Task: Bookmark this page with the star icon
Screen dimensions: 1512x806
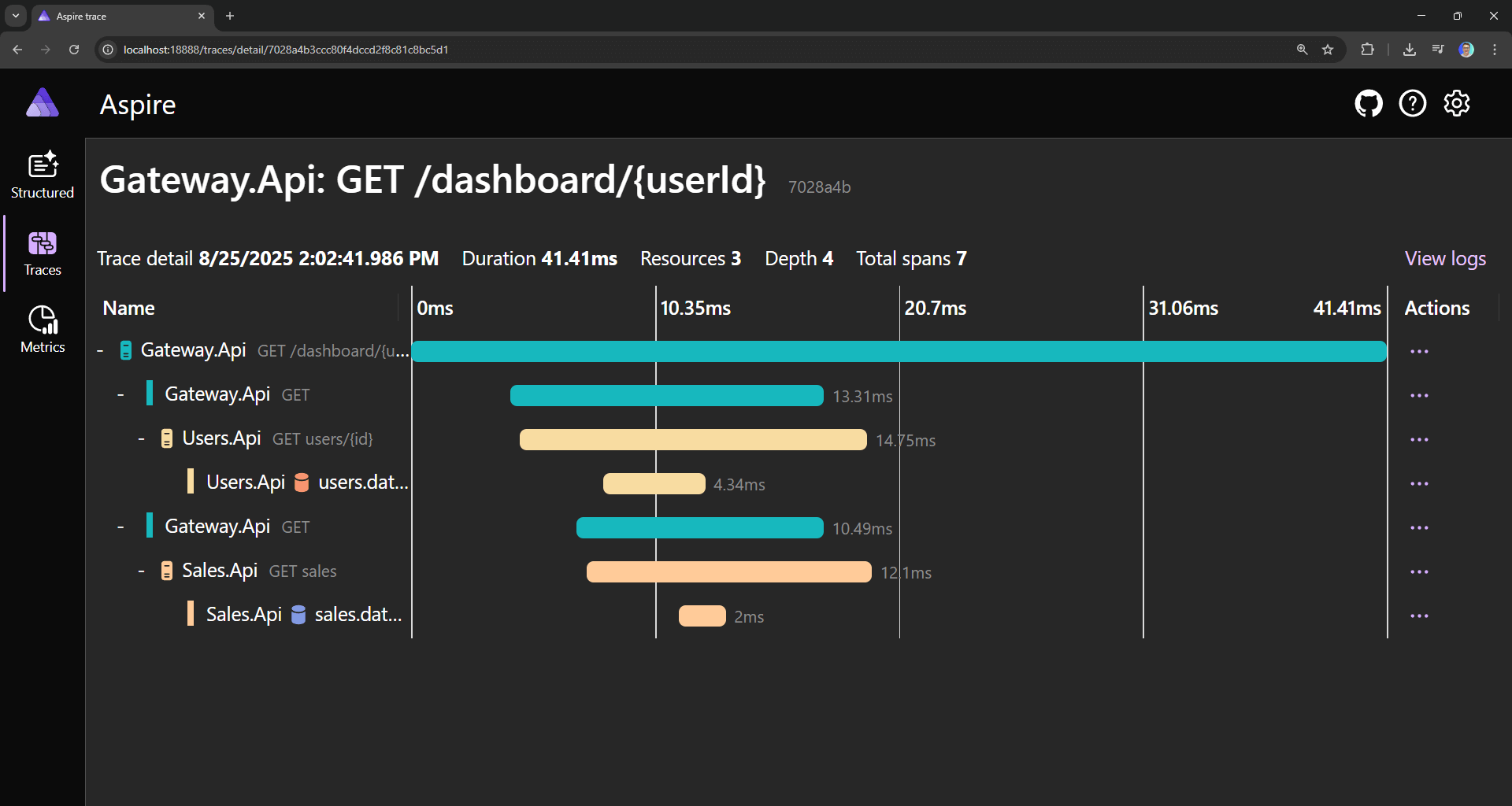Action: [x=1328, y=50]
